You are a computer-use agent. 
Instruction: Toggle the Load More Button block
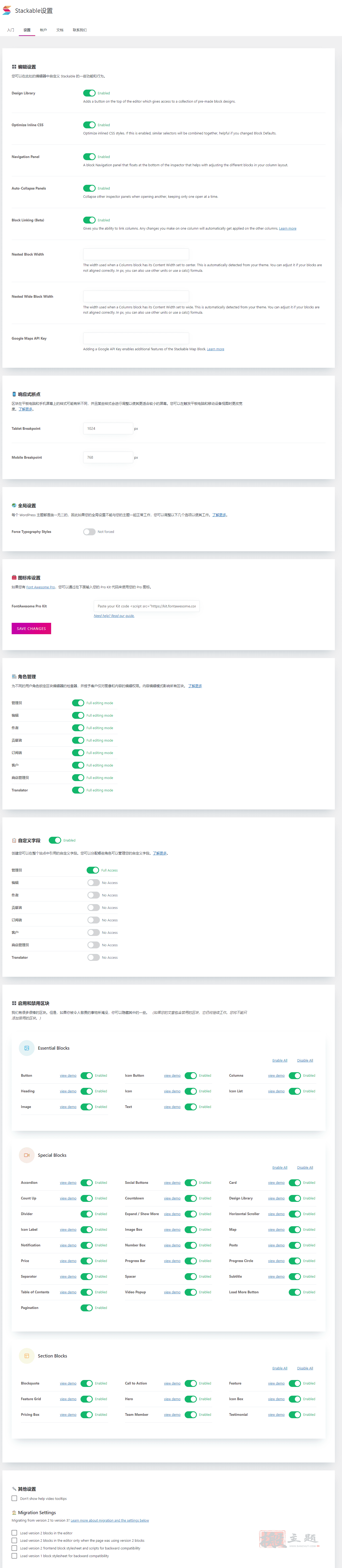[x=295, y=1292]
